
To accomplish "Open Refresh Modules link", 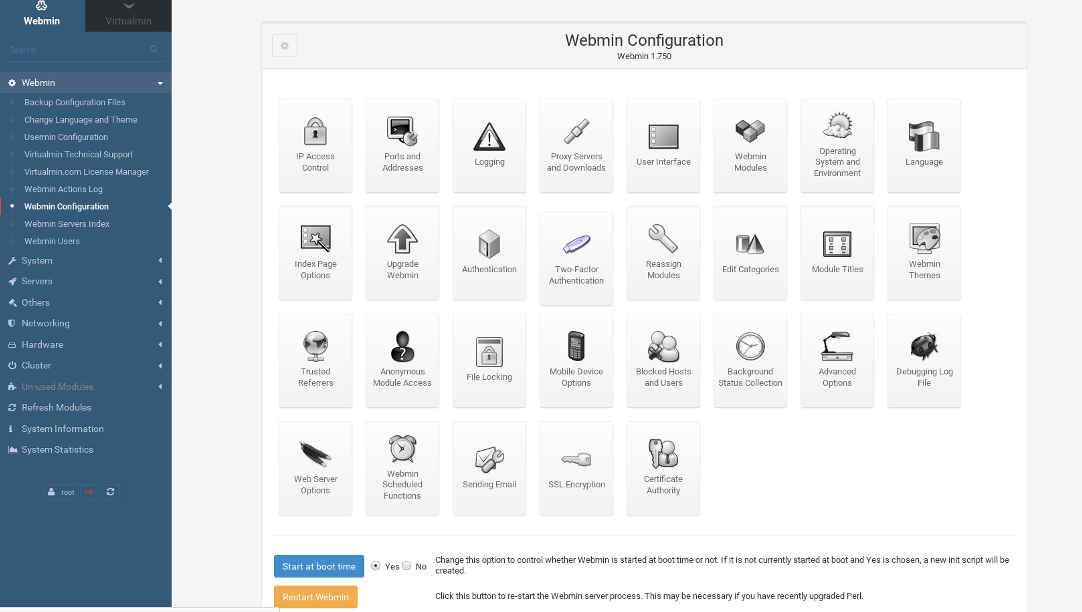I will (x=56, y=408).
